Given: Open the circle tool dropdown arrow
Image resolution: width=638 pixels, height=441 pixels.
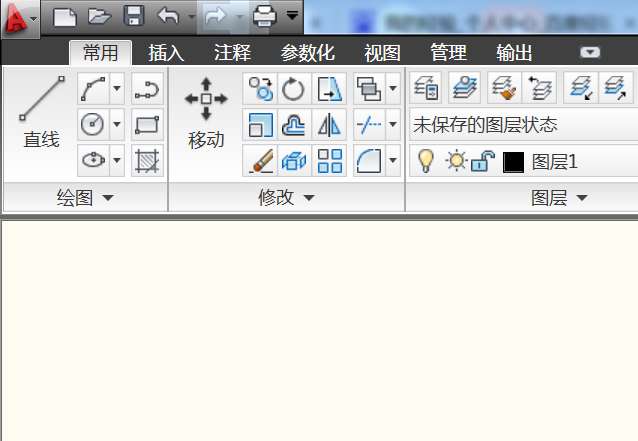Looking at the screenshot, I should point(117,124).
